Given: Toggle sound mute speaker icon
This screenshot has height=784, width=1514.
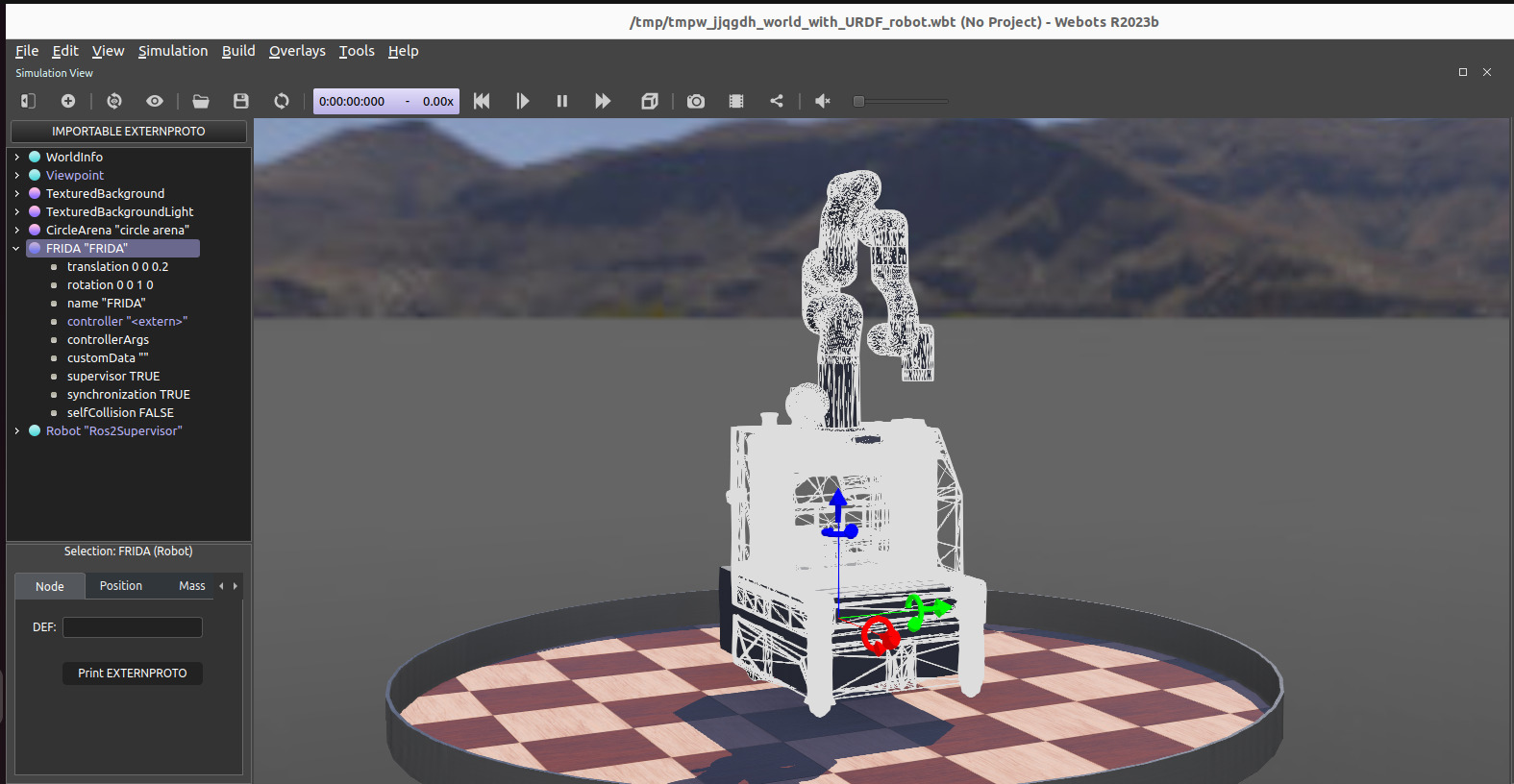Looking at the screenshot, I should point(823,101).
